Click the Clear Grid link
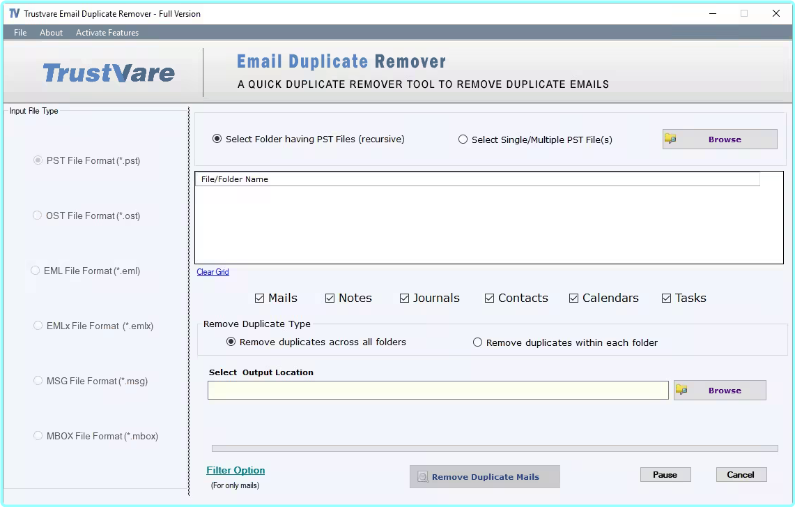Image resolution: width=795 pixels, height=507 pixels. click(213, 272)
